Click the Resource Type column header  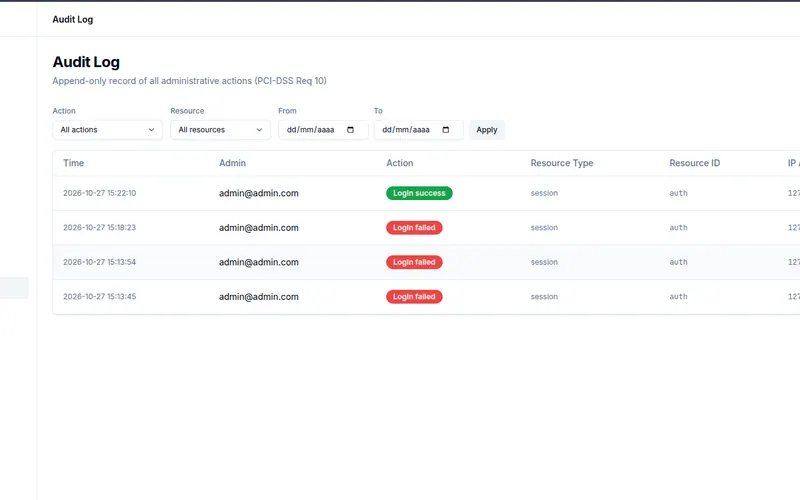[x=562, y=163]
